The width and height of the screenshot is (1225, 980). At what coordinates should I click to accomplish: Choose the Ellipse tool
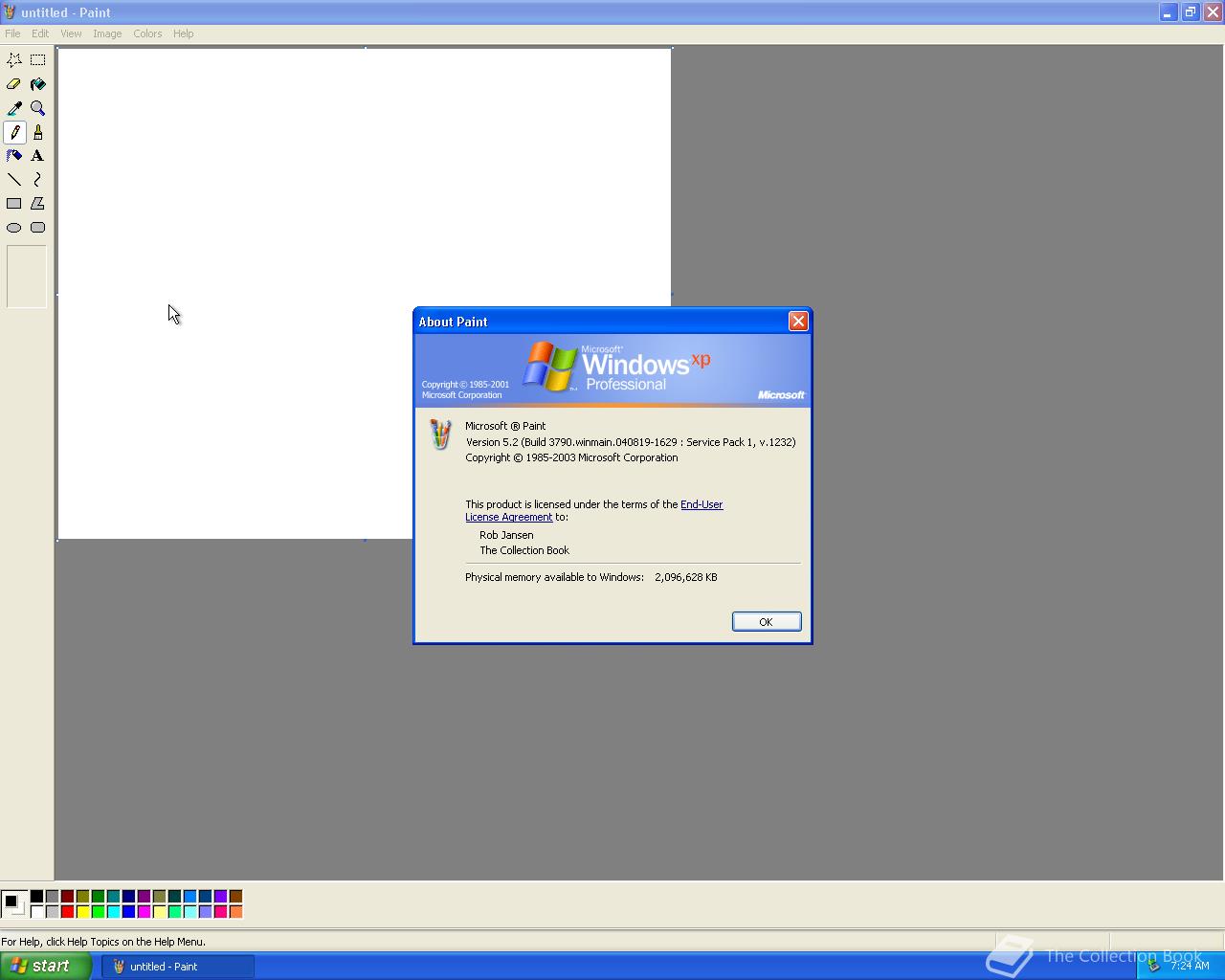[x=14, y=228]
